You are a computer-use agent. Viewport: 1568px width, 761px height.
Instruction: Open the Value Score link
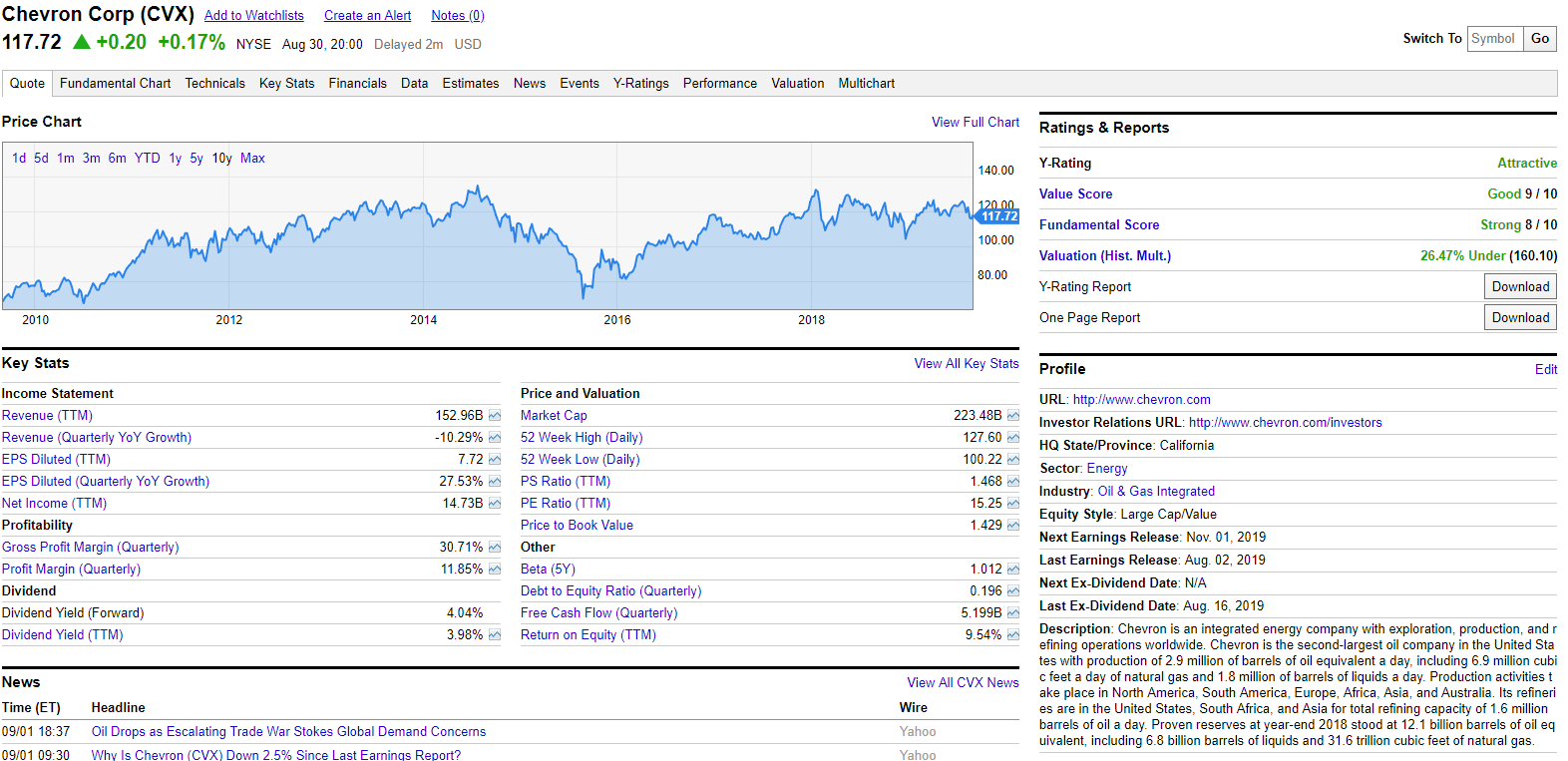[1075, 194]
